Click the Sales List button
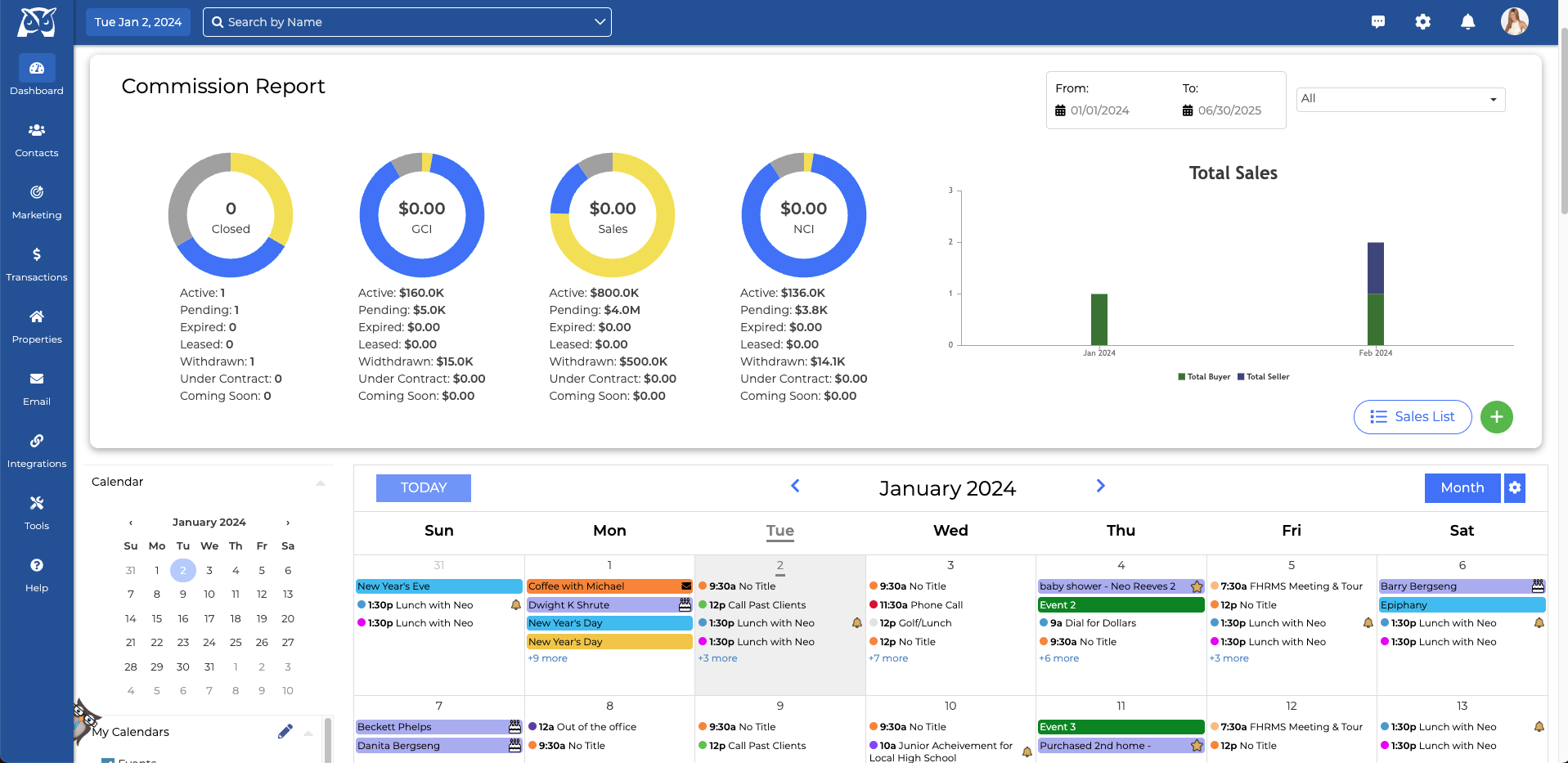Image resolution: width=1568 pixels, height=763 pixels. [1413, 417]
